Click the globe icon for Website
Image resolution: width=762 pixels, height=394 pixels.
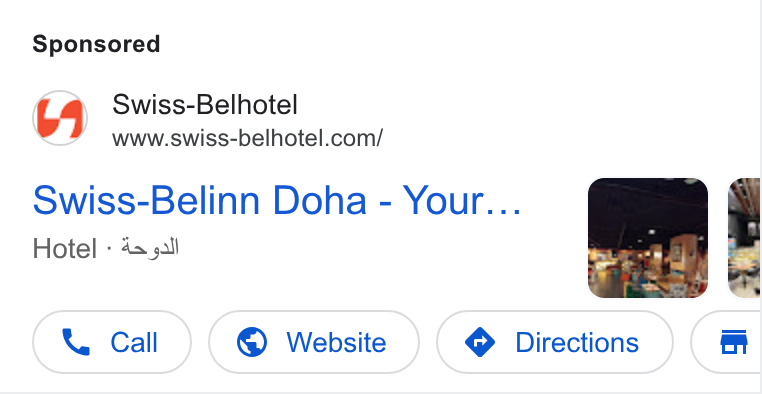coord(252,342)
